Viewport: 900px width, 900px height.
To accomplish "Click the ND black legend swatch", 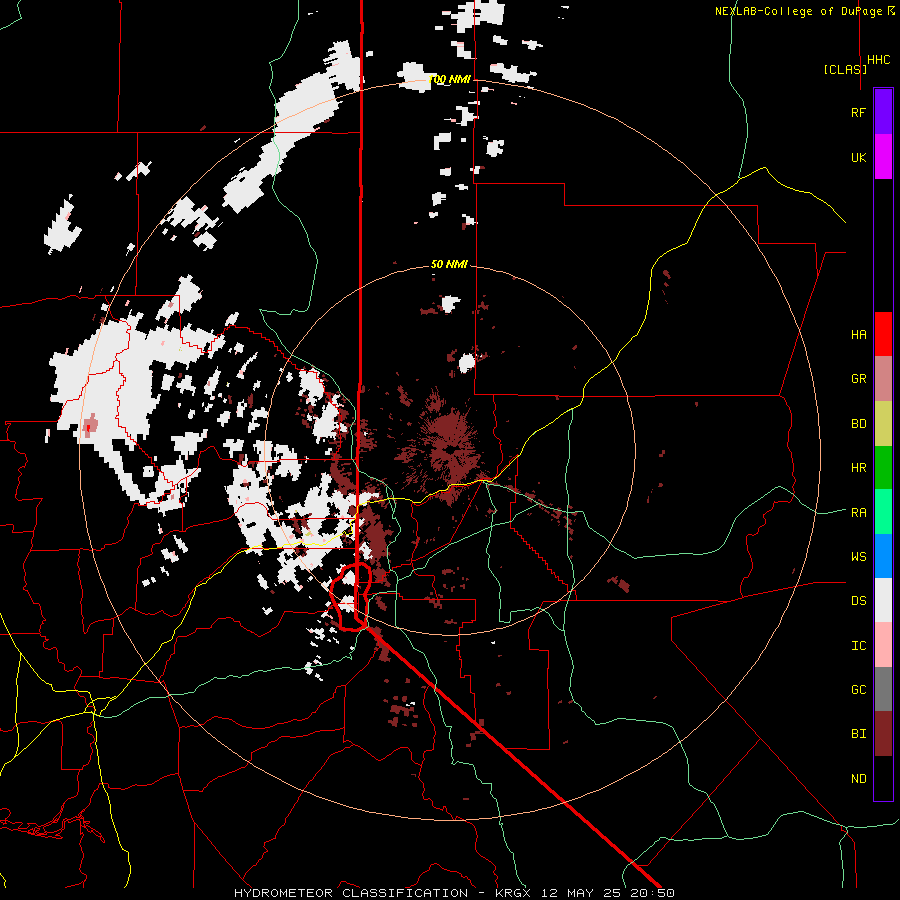I will tap(883, 778).
